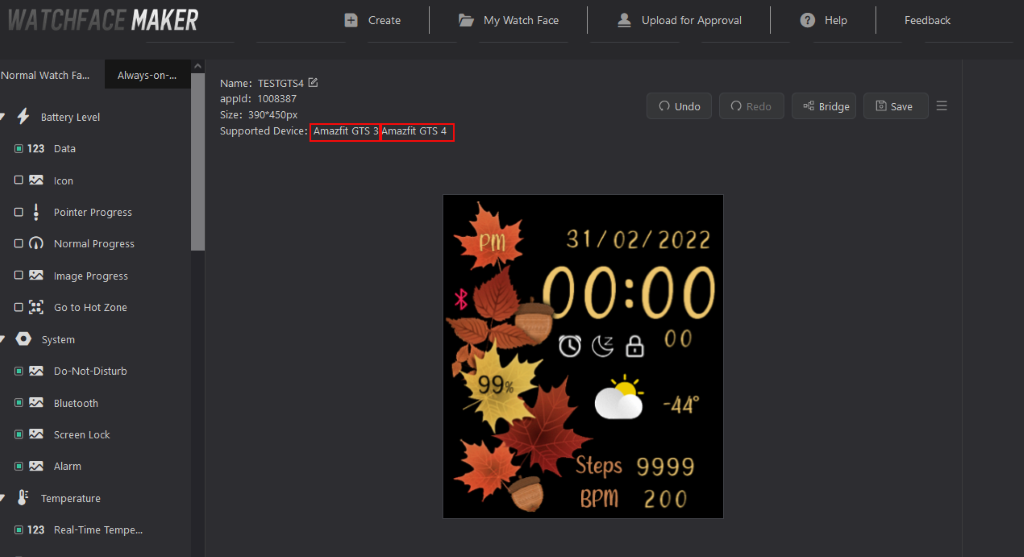Image resolution: width=1024 pixels, height=557 pixels.
Task: Click the Temperature thermometer icon
Action: coord(23,498)
